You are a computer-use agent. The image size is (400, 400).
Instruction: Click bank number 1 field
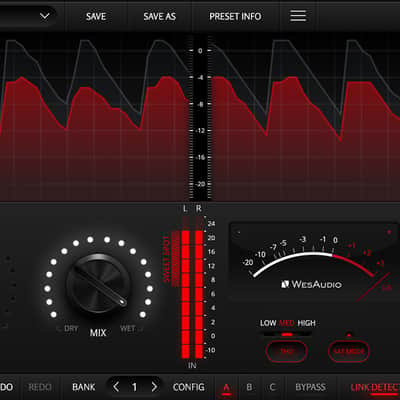click(134, 387)
